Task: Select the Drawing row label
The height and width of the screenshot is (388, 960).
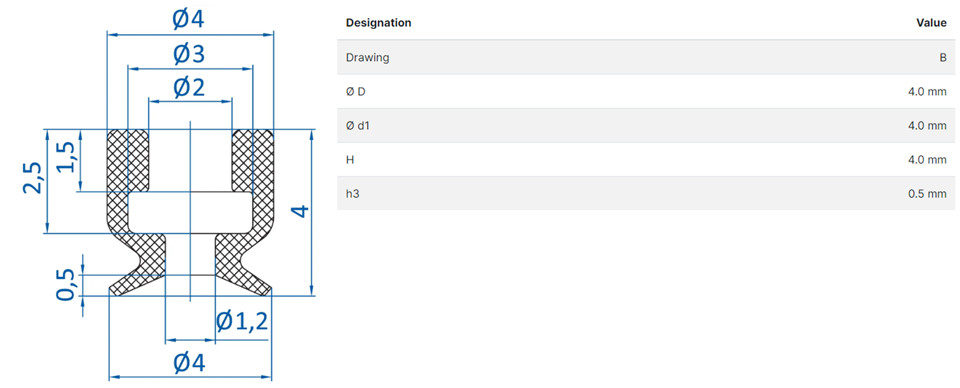Action: coord(367,58)
